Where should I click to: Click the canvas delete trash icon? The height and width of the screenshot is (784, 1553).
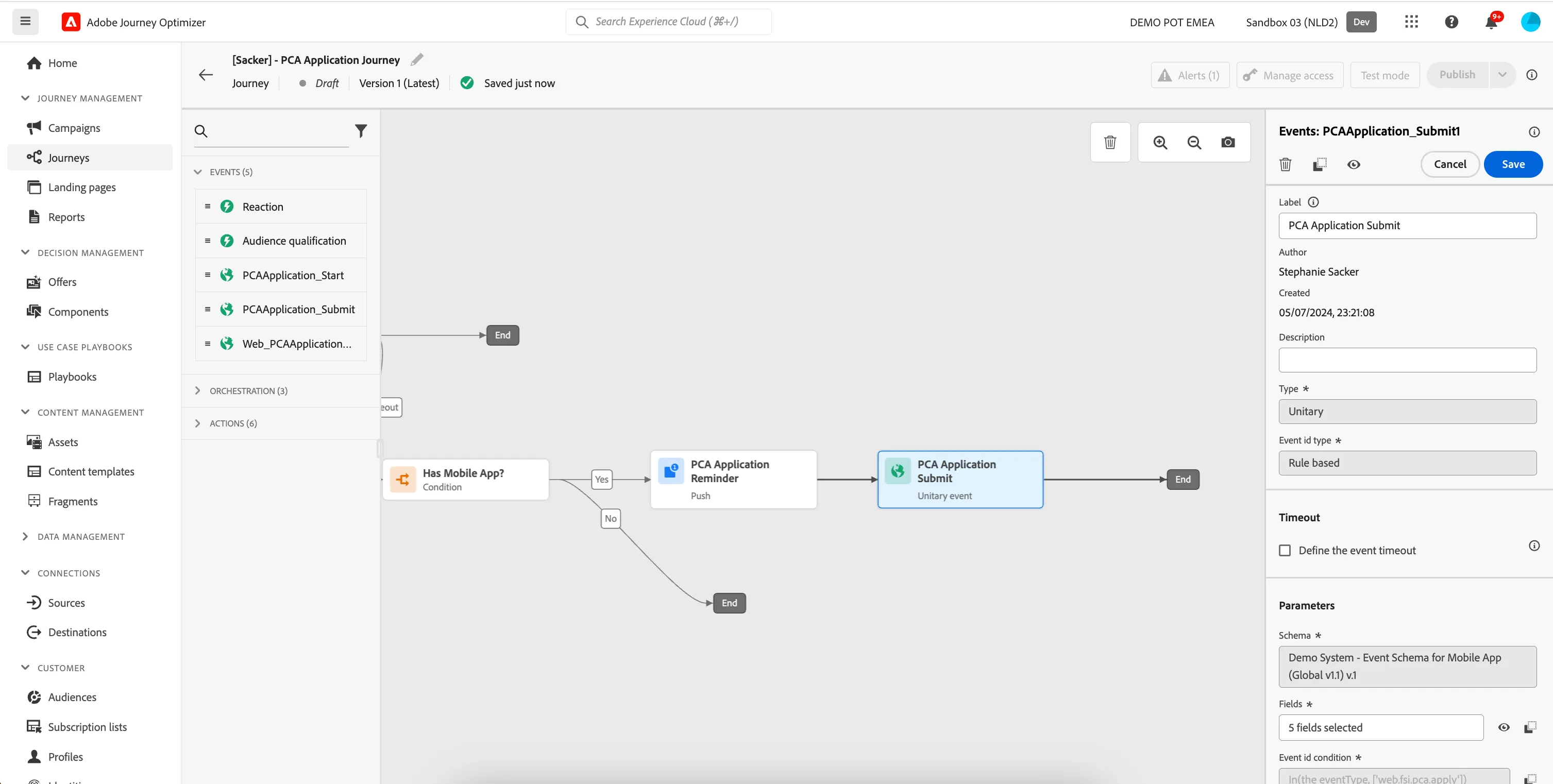(1110, 142)
